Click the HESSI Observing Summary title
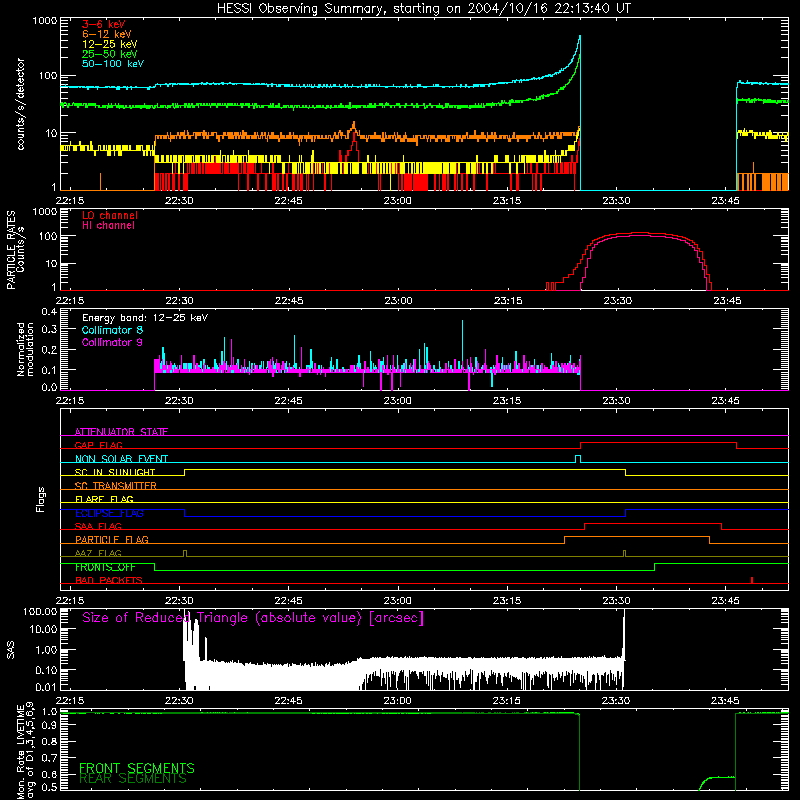800x800 pixels. point(423,9)
